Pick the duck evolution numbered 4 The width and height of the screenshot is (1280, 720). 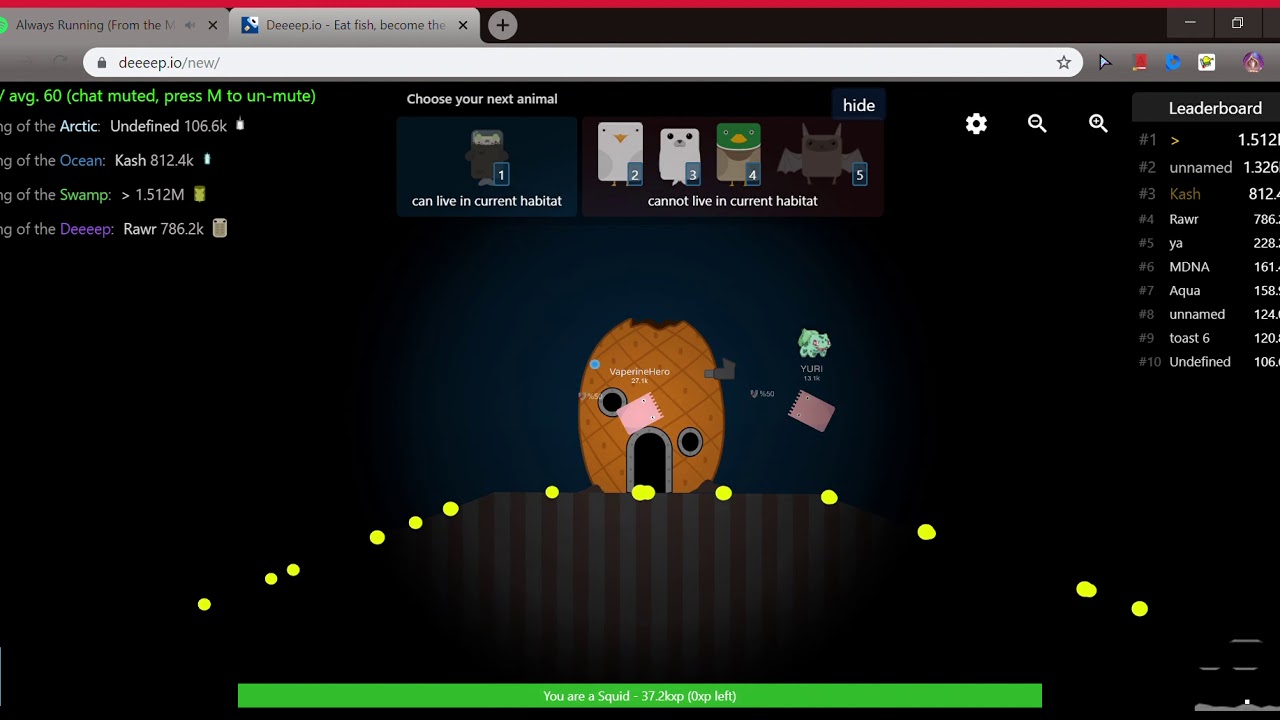739,153
